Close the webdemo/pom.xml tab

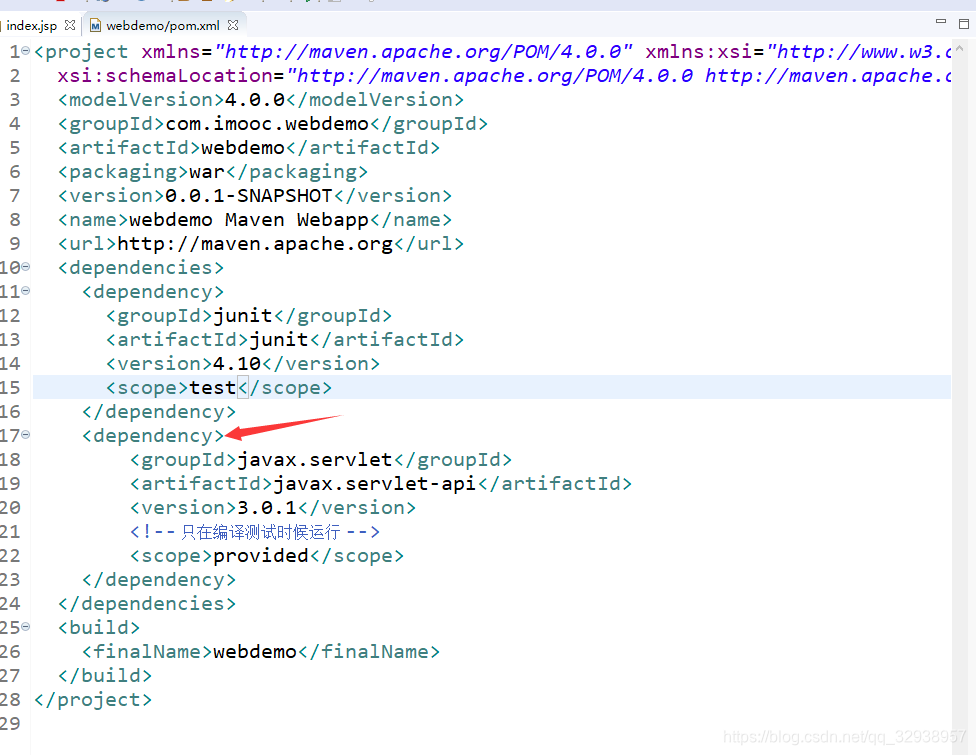(x=233, y=26)
